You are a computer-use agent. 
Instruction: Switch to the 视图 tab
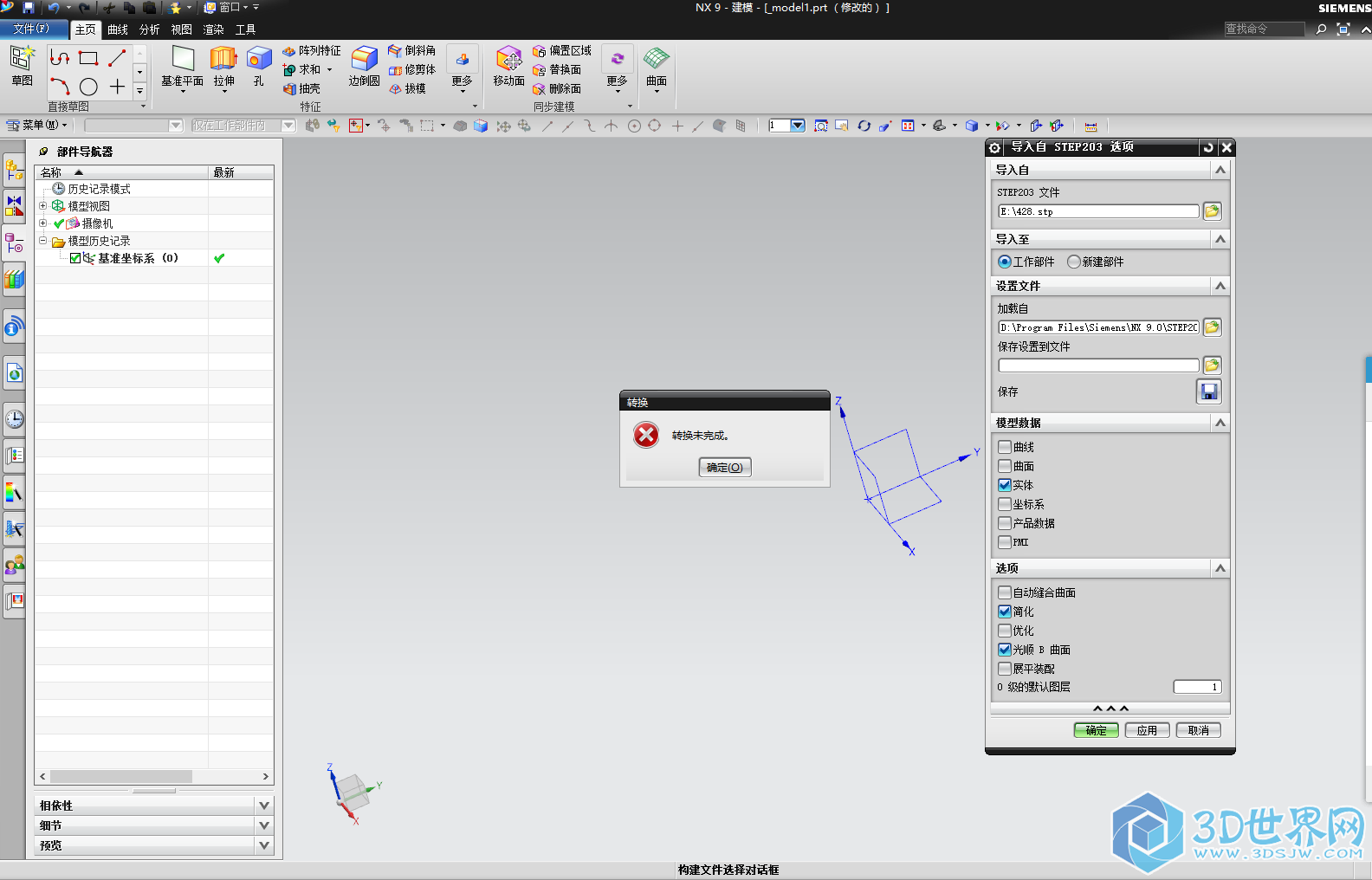tap(181, 29)
